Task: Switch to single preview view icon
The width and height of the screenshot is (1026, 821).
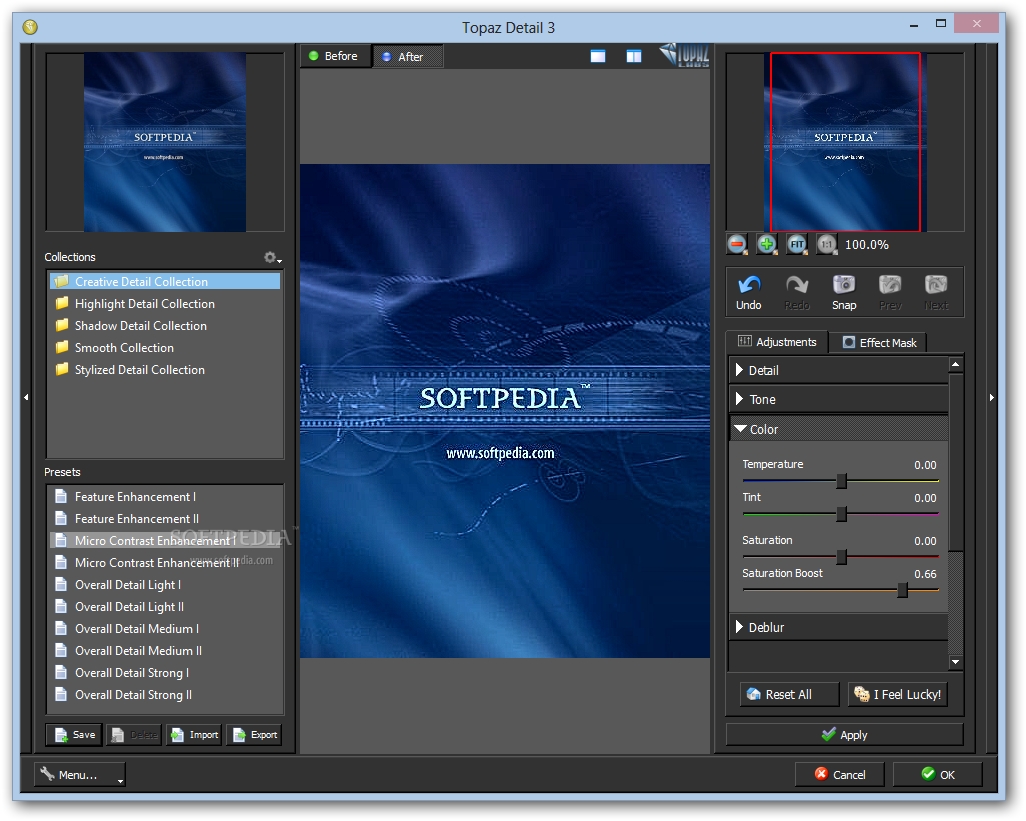Action: [598, 56]
